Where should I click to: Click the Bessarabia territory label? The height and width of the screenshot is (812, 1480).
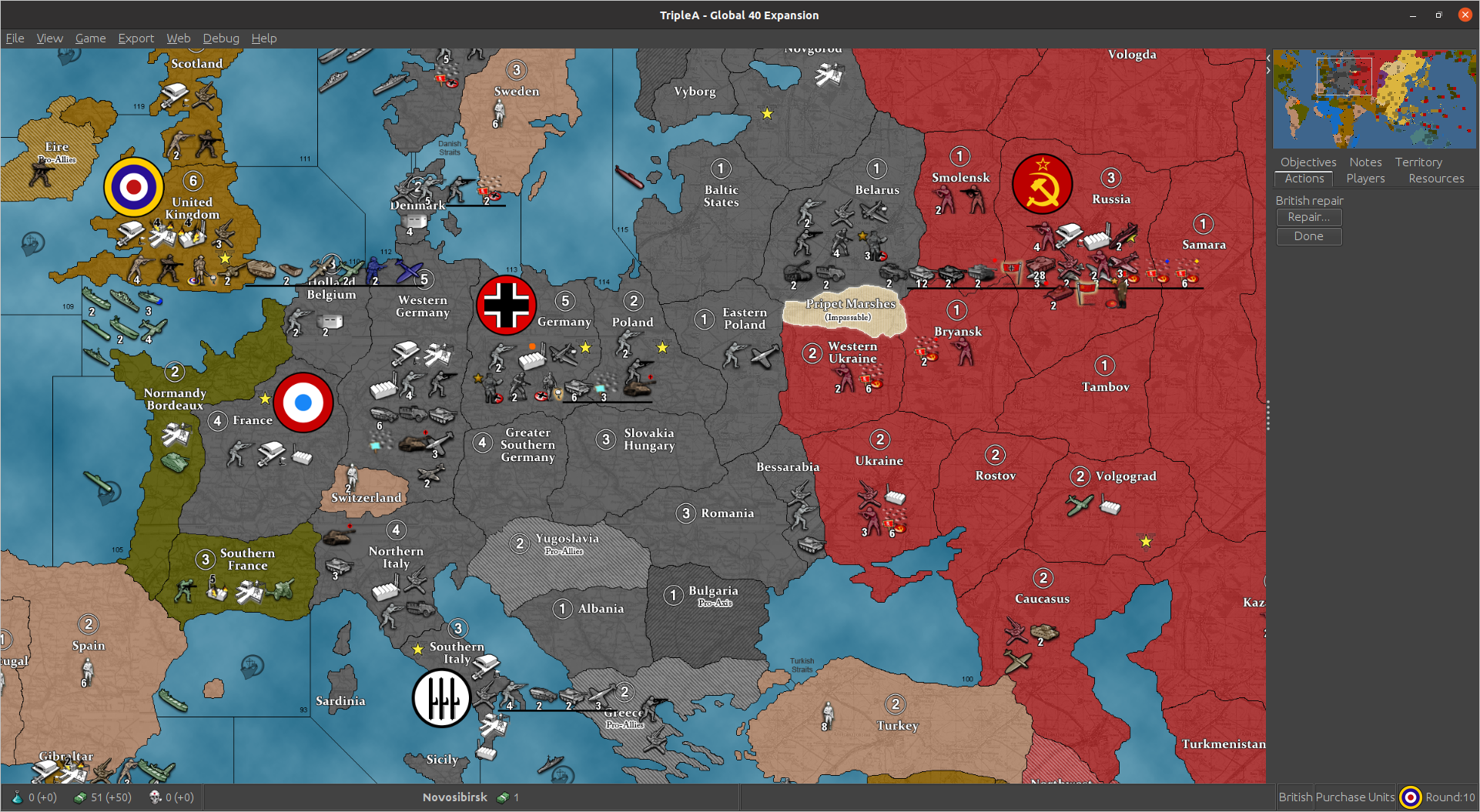tap(788, 466)
